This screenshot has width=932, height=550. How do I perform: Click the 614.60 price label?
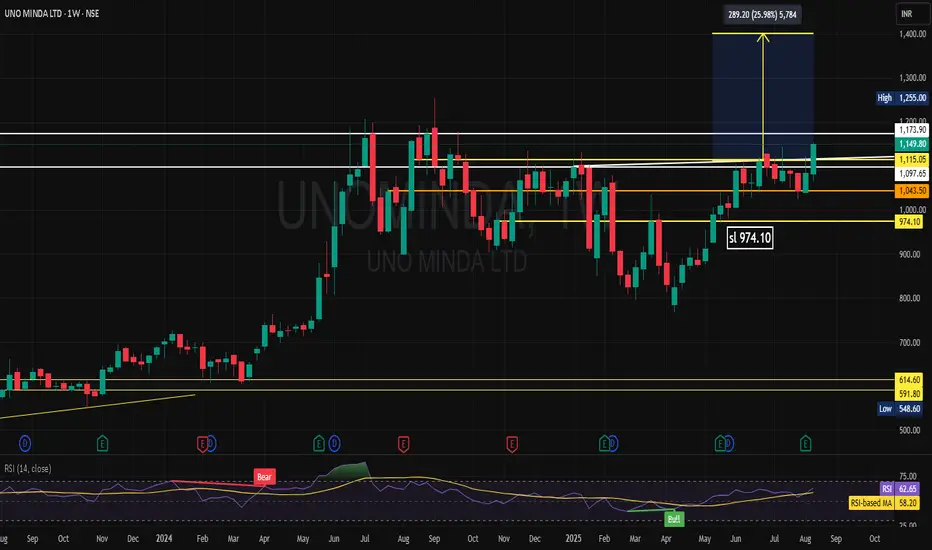(909, 380)
